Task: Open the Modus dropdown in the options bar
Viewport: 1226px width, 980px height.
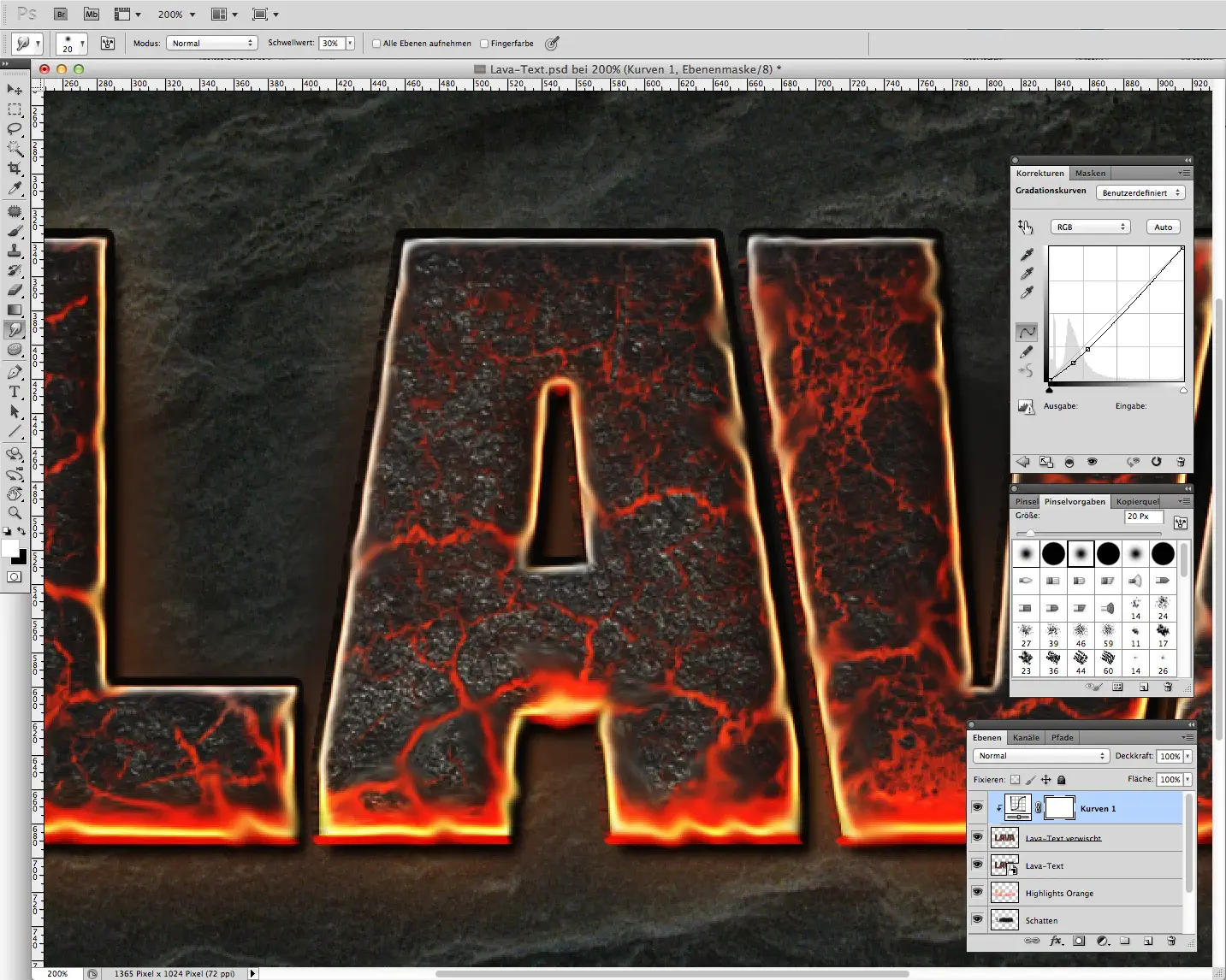Action: point(212,43)
